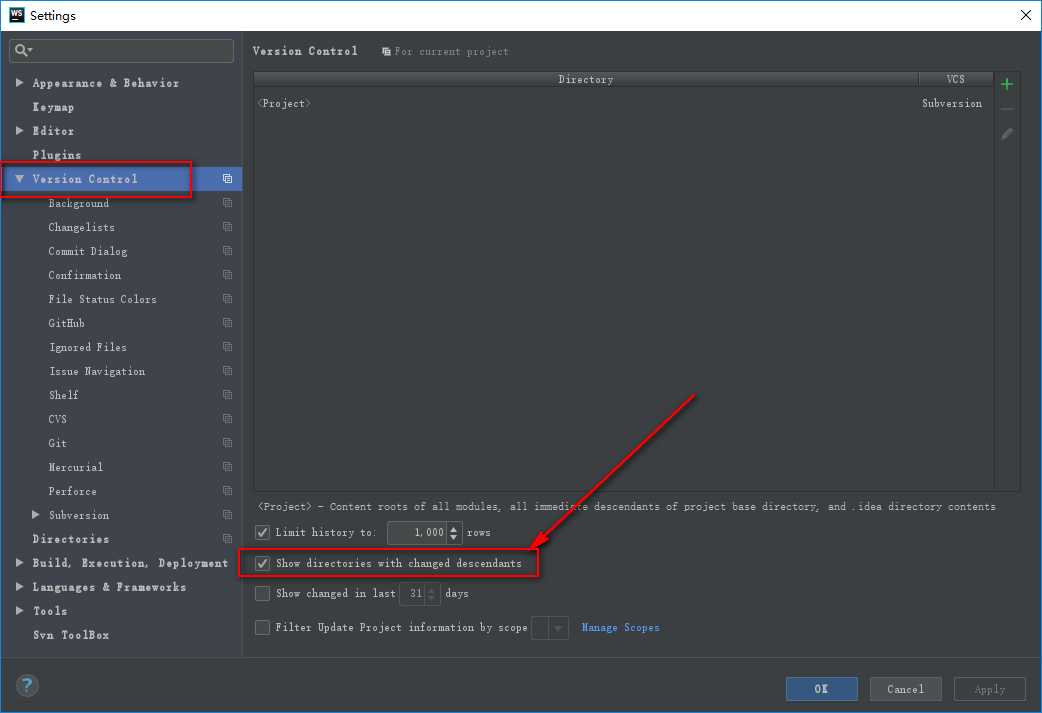
Task: Uncheck Show directories with changed descendants
Action: (262, 563)
